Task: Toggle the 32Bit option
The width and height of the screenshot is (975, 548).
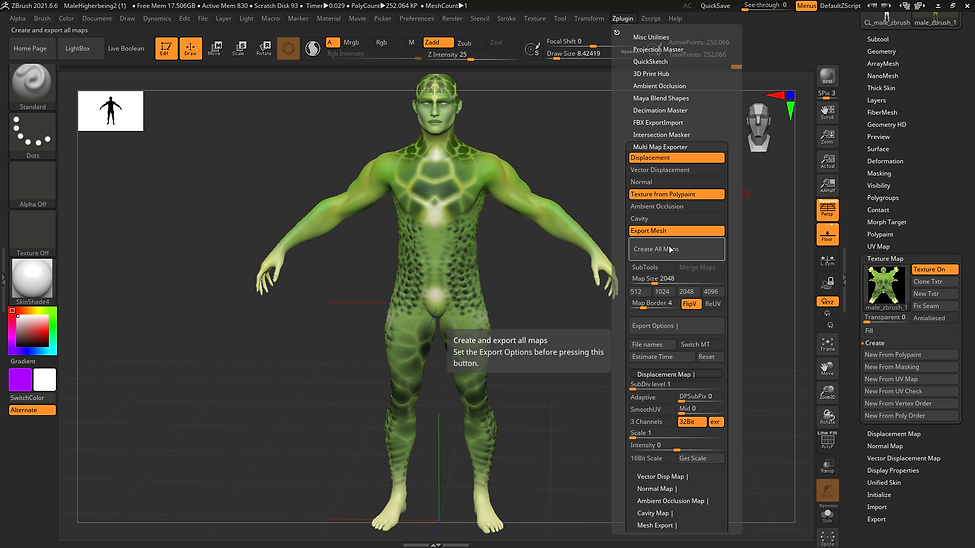Action: (691, 422)
